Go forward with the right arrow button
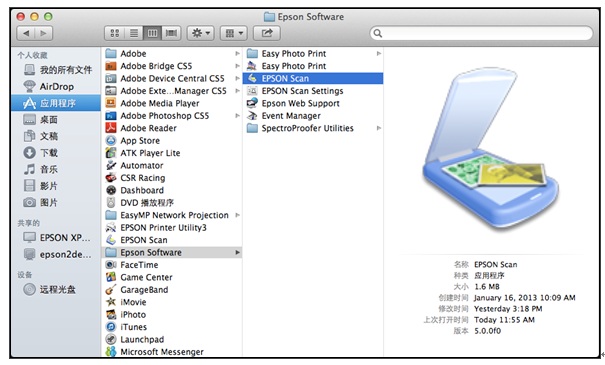 (44, 33)
